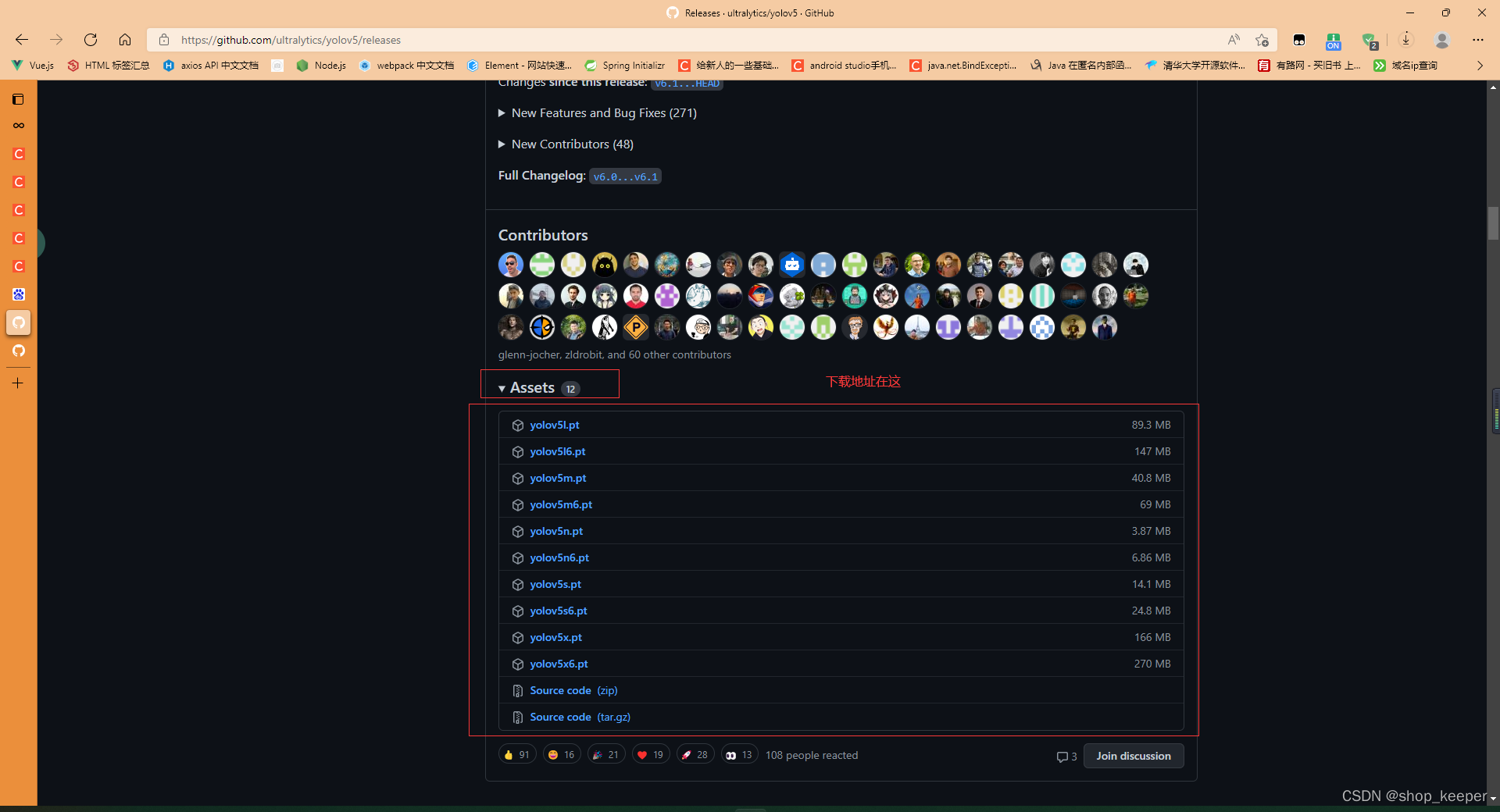Open browser settings and more menu
The width and height of the screenshot is (1500, 812).
(x=1477, y=40)
